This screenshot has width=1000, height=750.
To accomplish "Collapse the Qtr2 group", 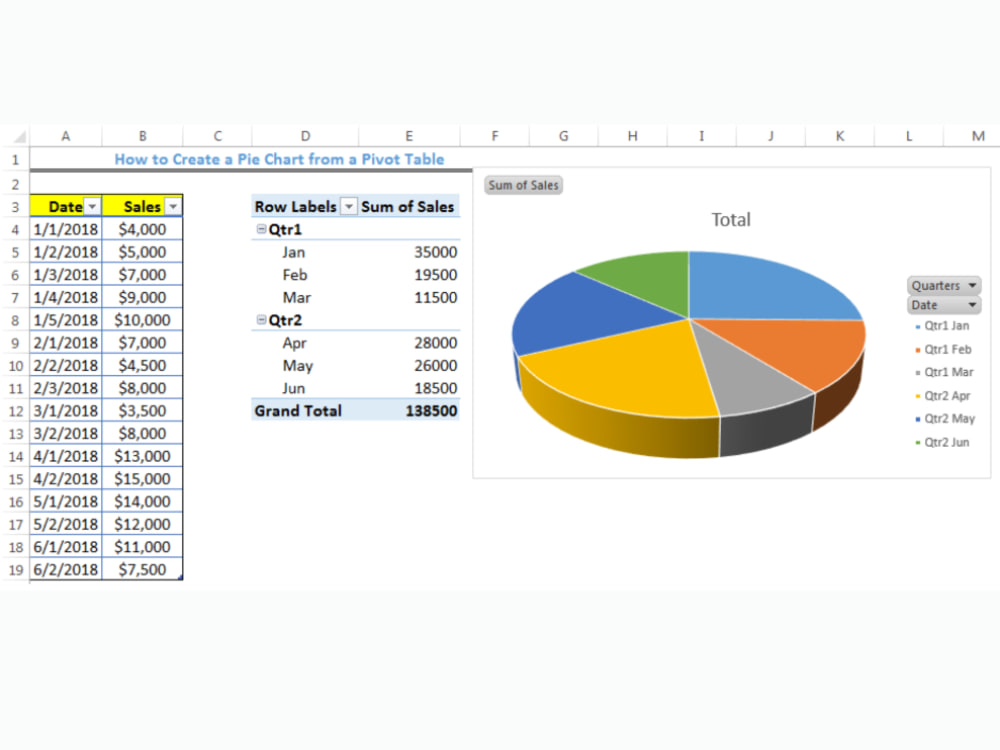I will pyautogui.click(x=261, y=320).
